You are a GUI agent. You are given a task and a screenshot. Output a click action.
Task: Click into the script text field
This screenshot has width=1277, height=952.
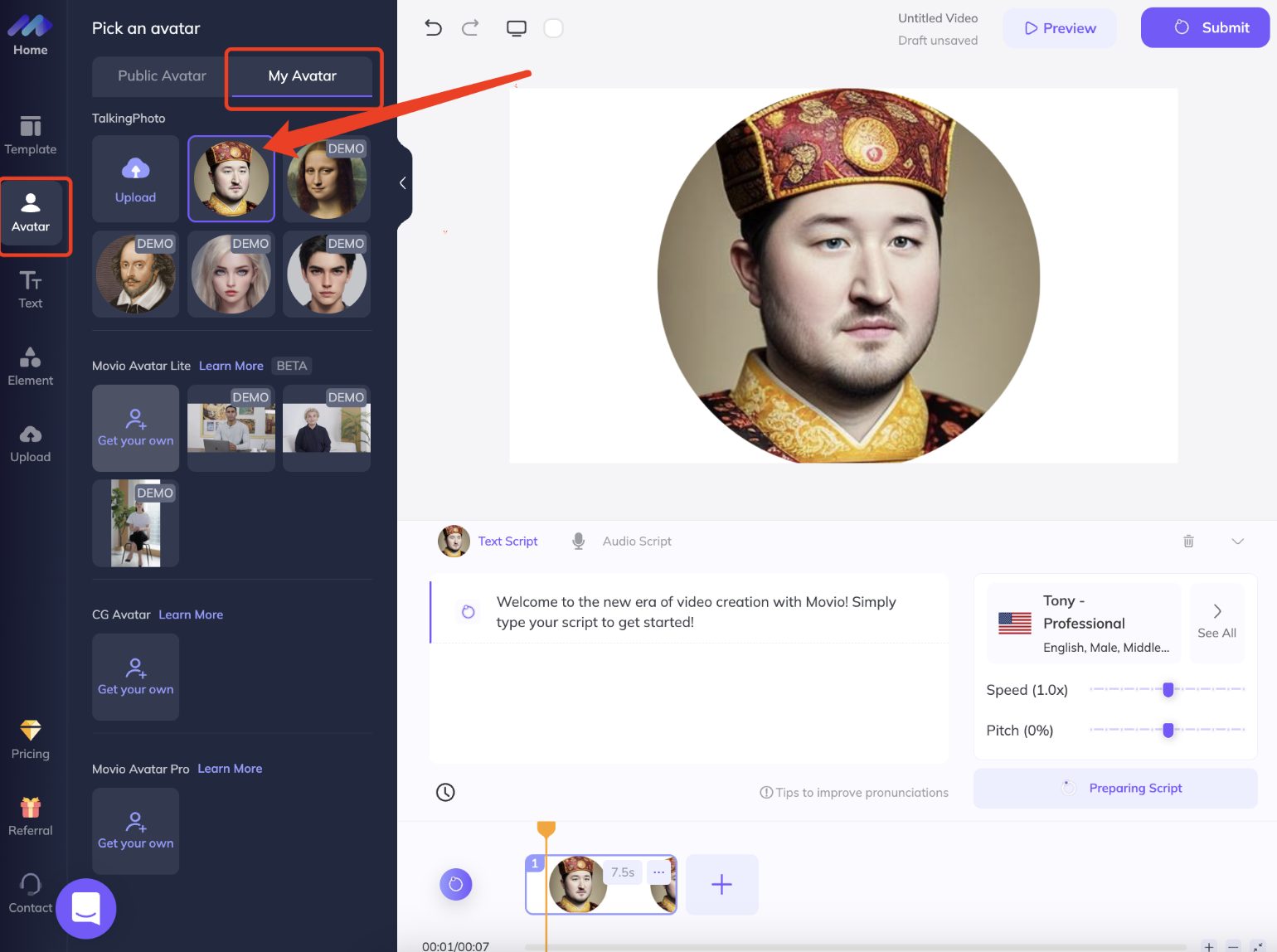pyautogui.click(x=689, y=668)
